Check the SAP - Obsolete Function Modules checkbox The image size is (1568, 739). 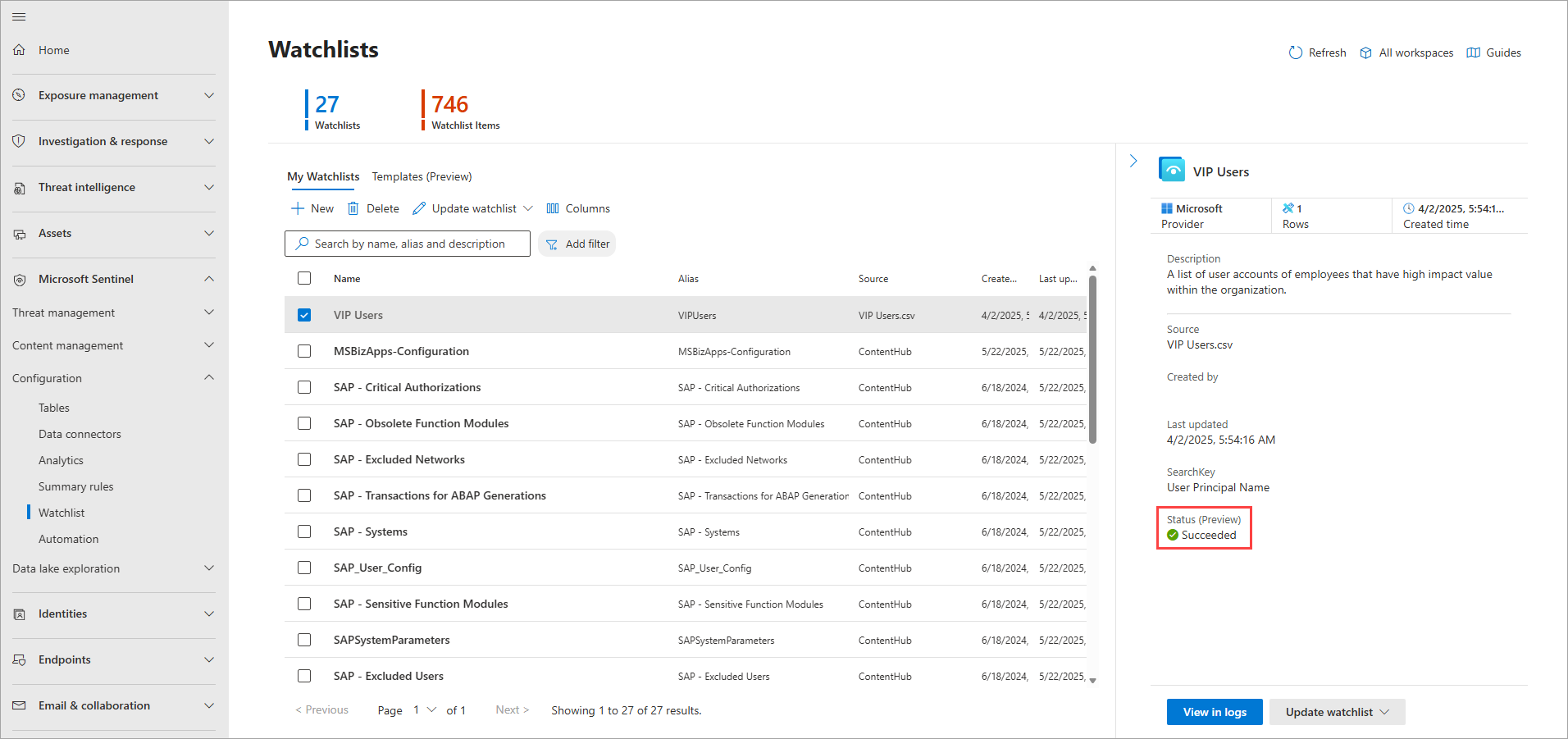click(304, 423)
